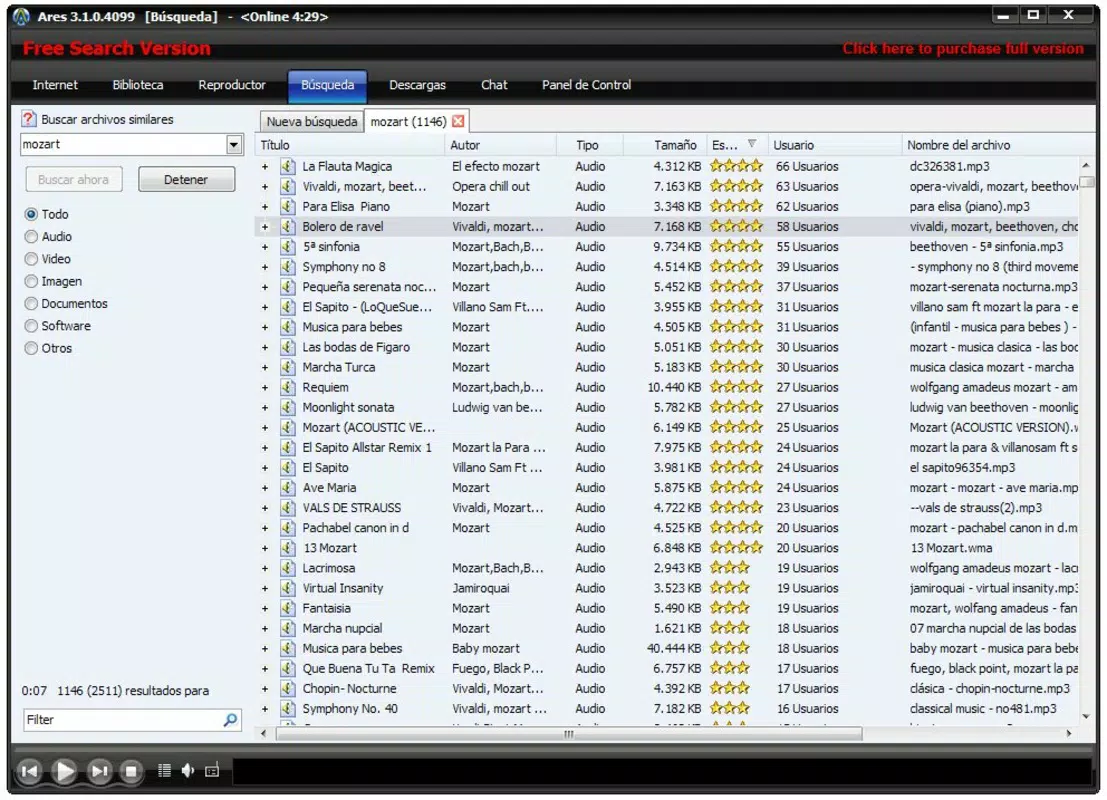The height and width of the screenshot is (800, 1107).
Task: Click the audio file icon for El Sapito Allstar Remix 1
Action: (287, 448)
